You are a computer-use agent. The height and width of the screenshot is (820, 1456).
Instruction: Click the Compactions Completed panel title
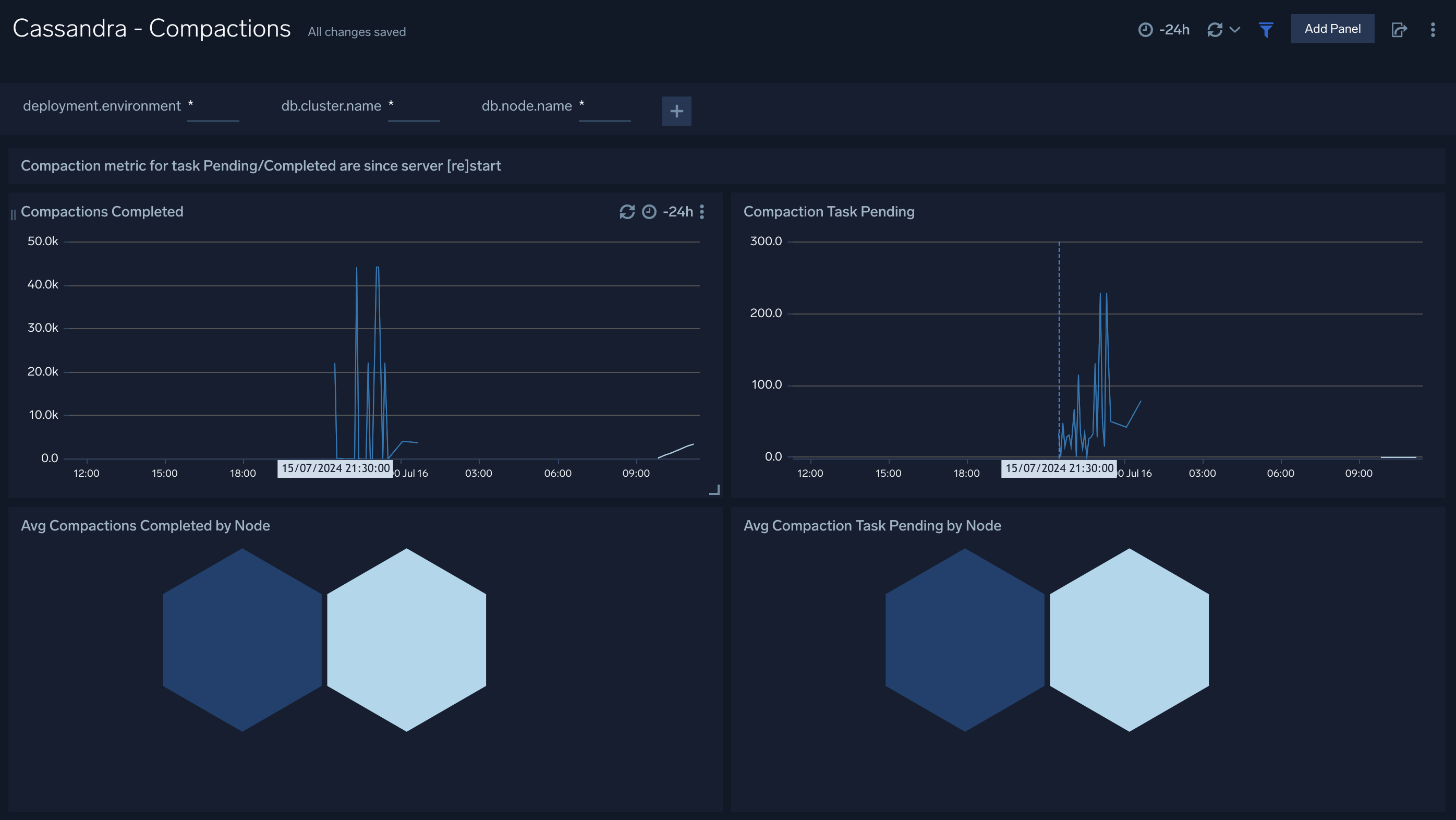[x=102, y=211]
